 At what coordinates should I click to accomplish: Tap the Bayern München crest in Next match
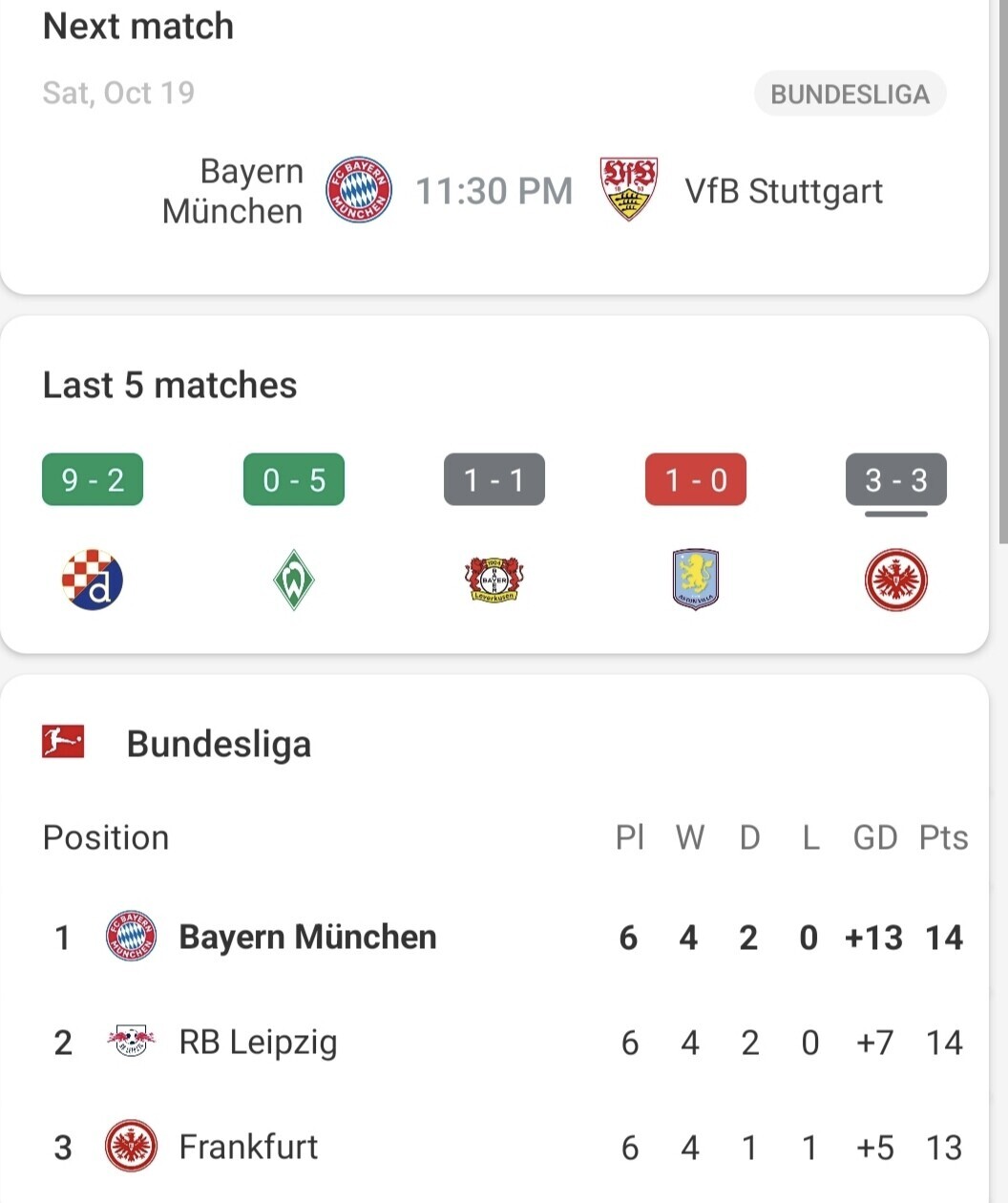coord(359,190)
